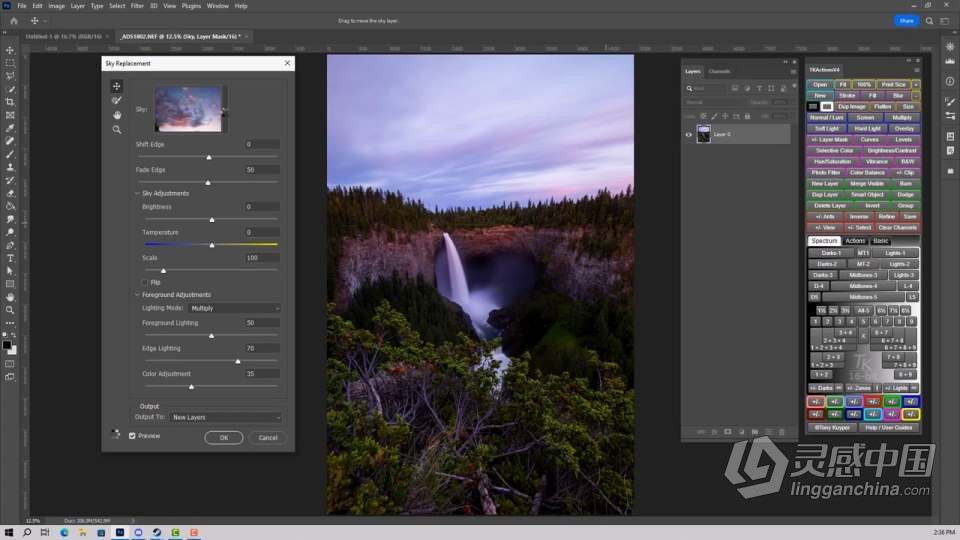The image size is (960, 540).
Task: Open the Filter menu
Action: tap(136, 6)
